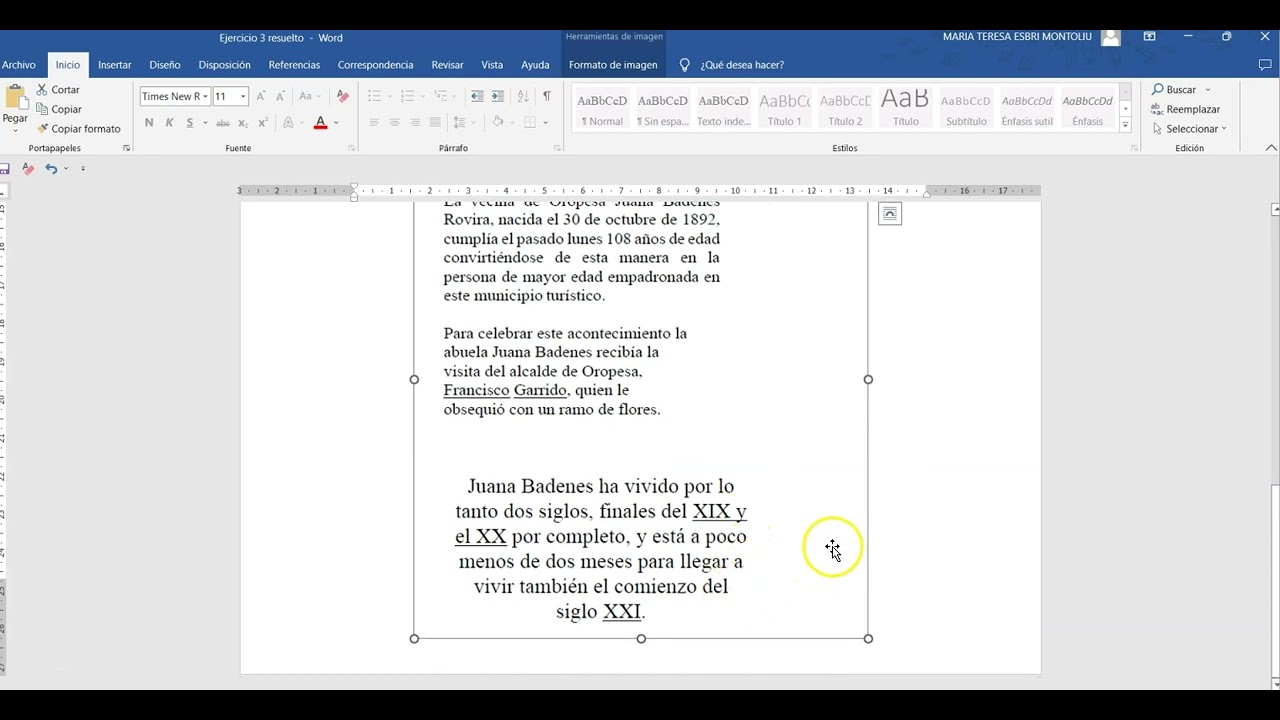Activate Copiar formato paintbrush
Screen dimensions: 1280x720
[78, 129]
